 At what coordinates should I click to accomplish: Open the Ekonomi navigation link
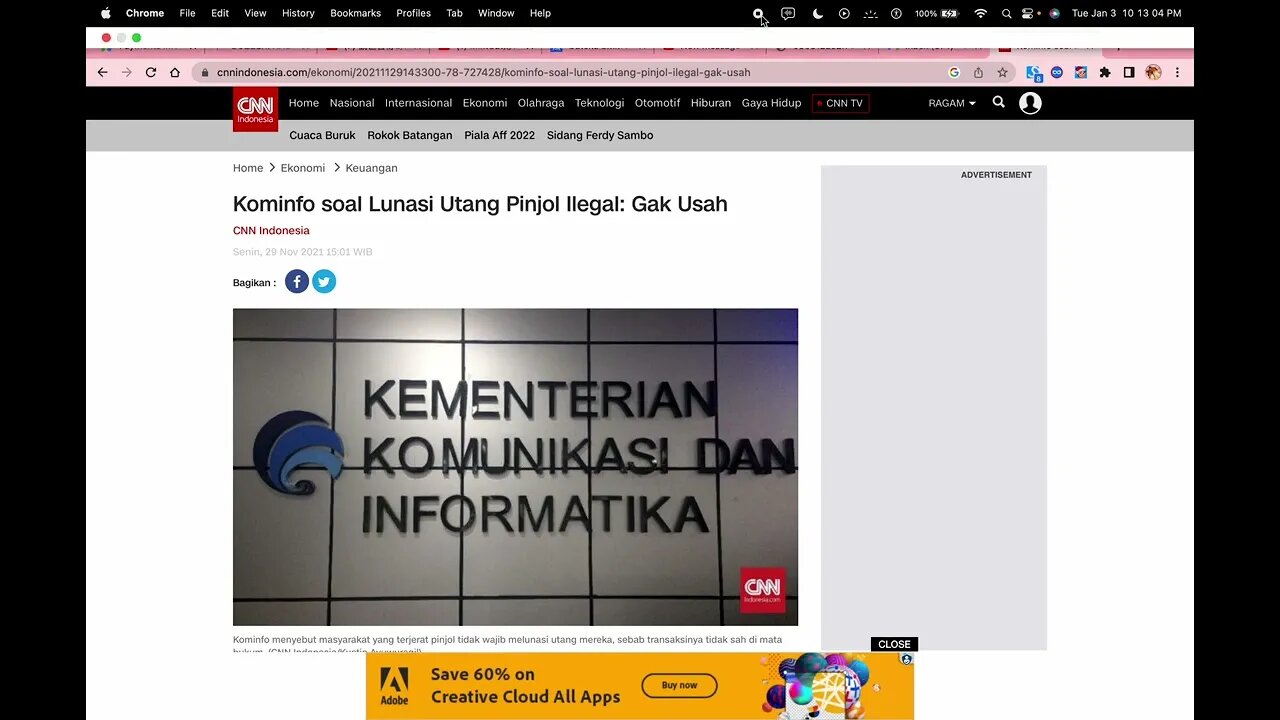pos(485,103)
